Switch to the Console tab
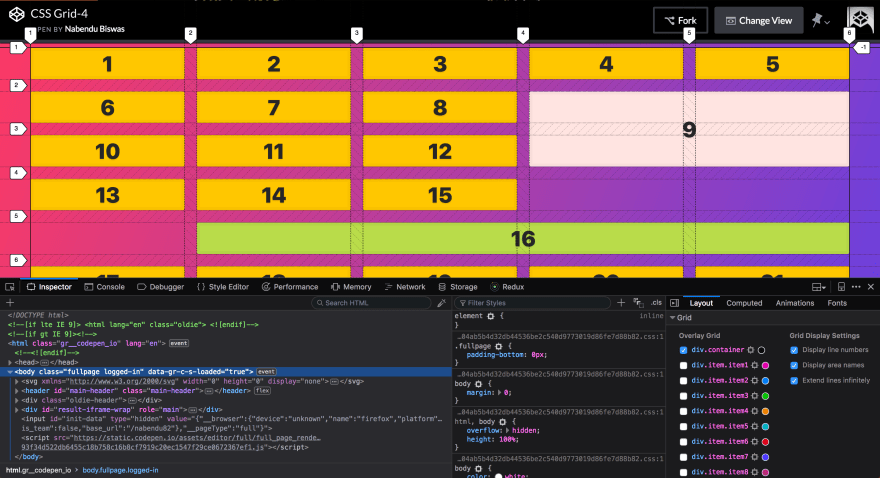The image size is (880, 478). (104, 287)
